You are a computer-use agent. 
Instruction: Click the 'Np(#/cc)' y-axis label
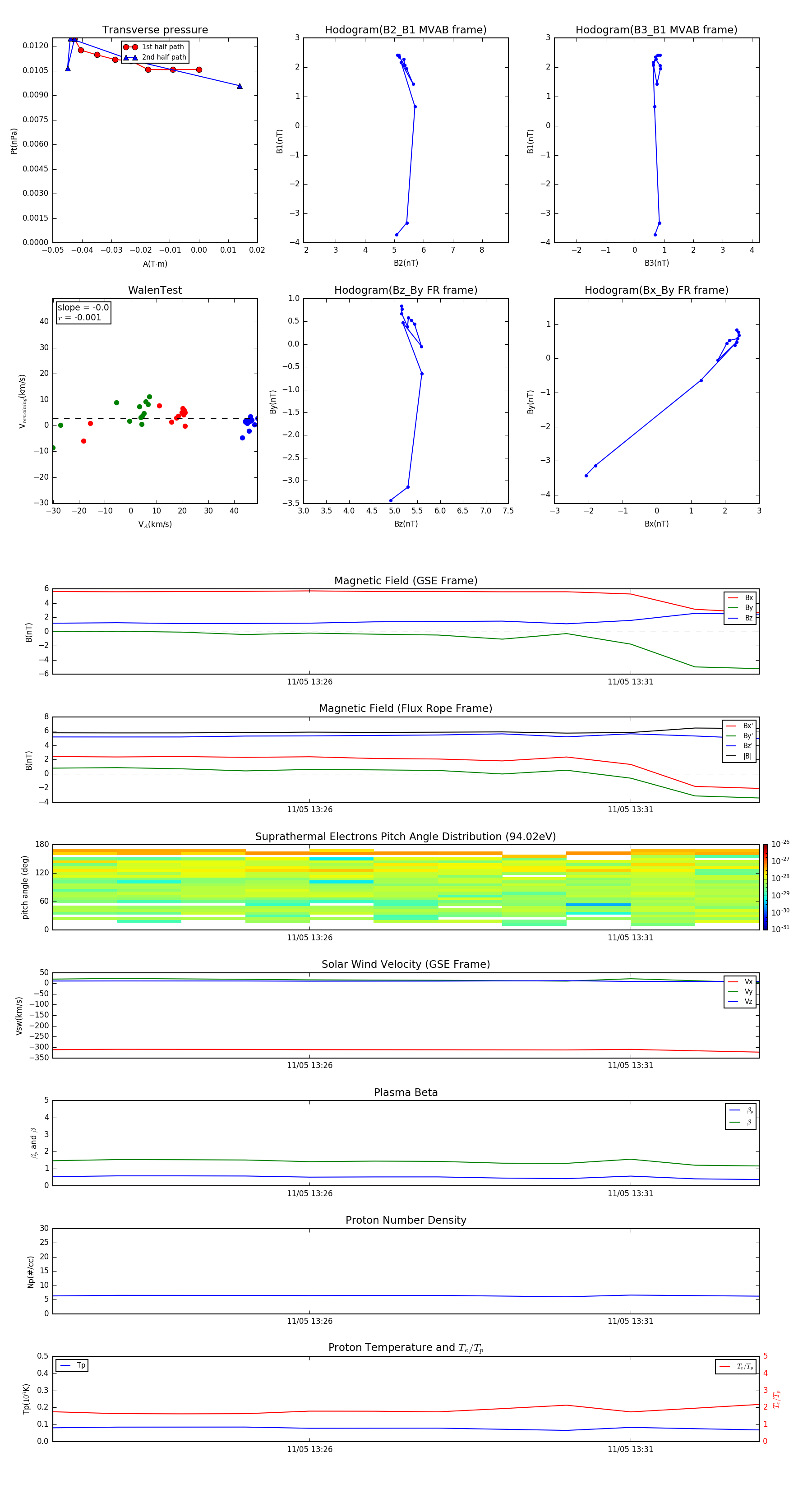pos(31,1272)
